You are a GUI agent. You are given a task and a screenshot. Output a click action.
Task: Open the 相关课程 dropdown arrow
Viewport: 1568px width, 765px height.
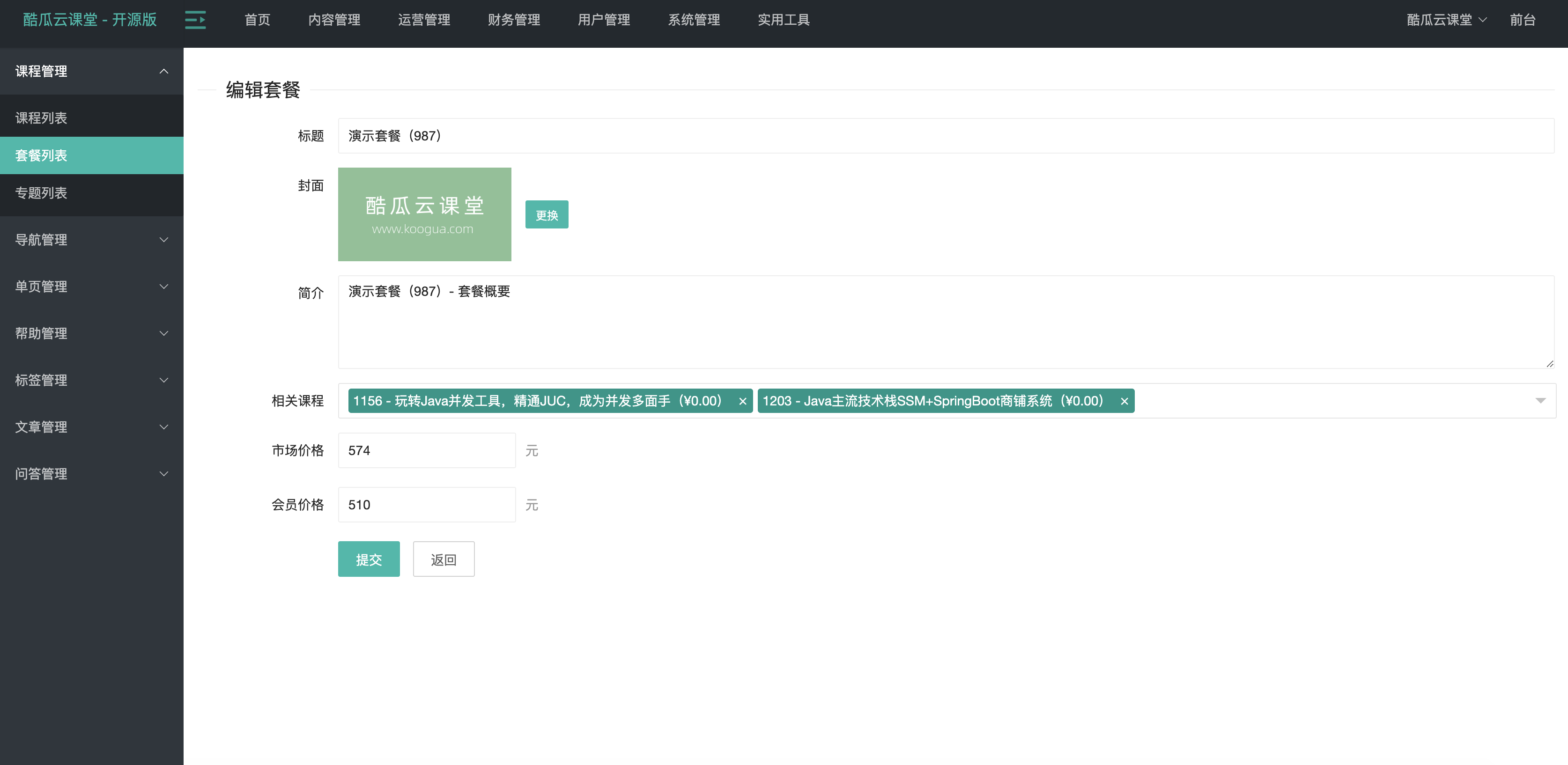pyautogui.click(x=1540, y=400)
